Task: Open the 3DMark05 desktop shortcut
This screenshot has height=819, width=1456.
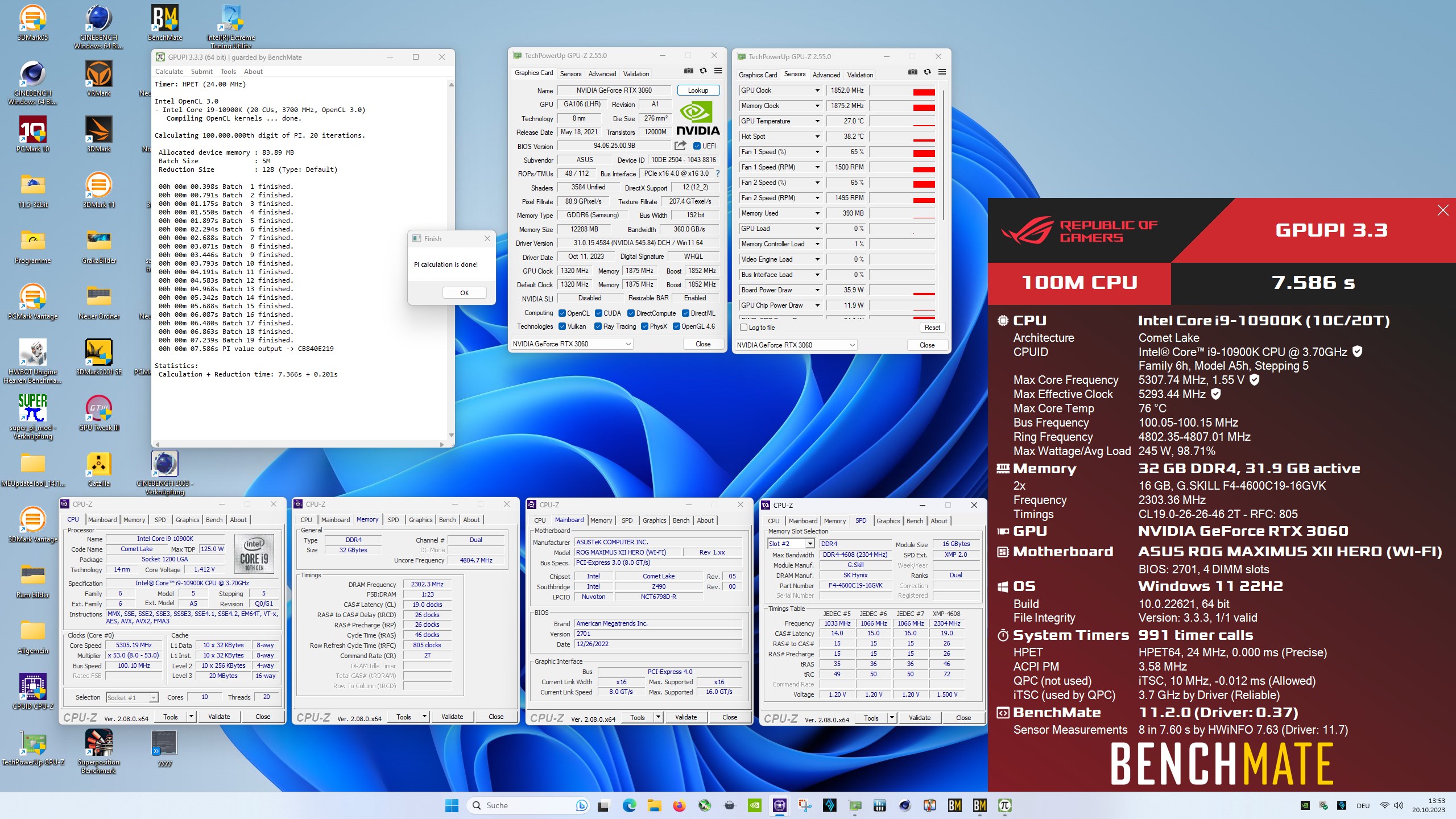Action: [33, 23]
